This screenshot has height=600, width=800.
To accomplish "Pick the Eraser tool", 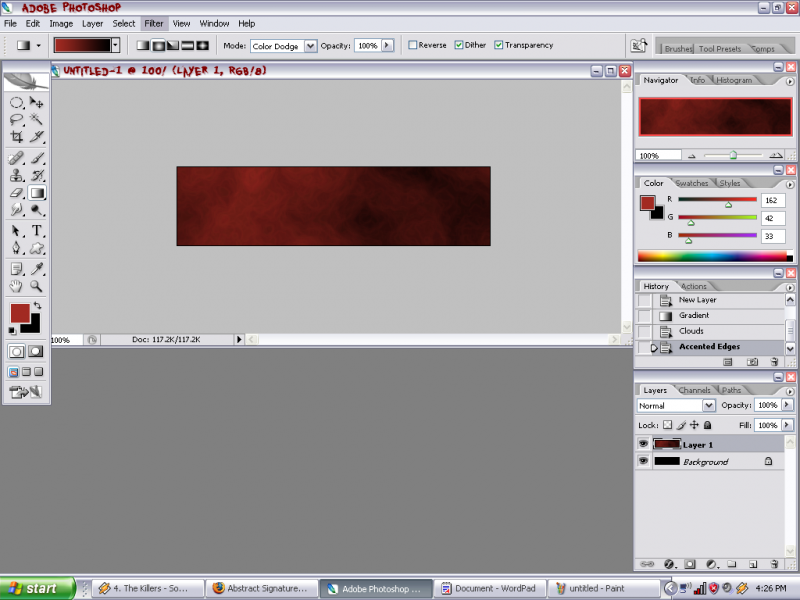I will (16, 193).
